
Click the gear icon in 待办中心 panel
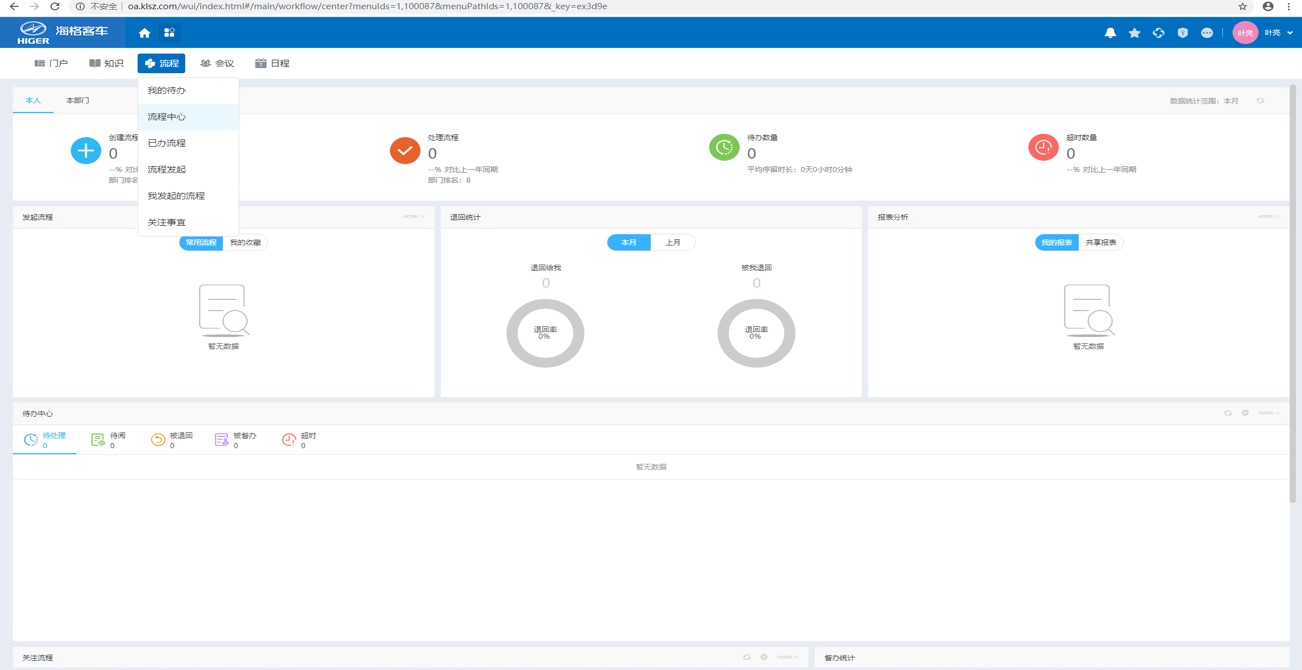click(1245, 413)
